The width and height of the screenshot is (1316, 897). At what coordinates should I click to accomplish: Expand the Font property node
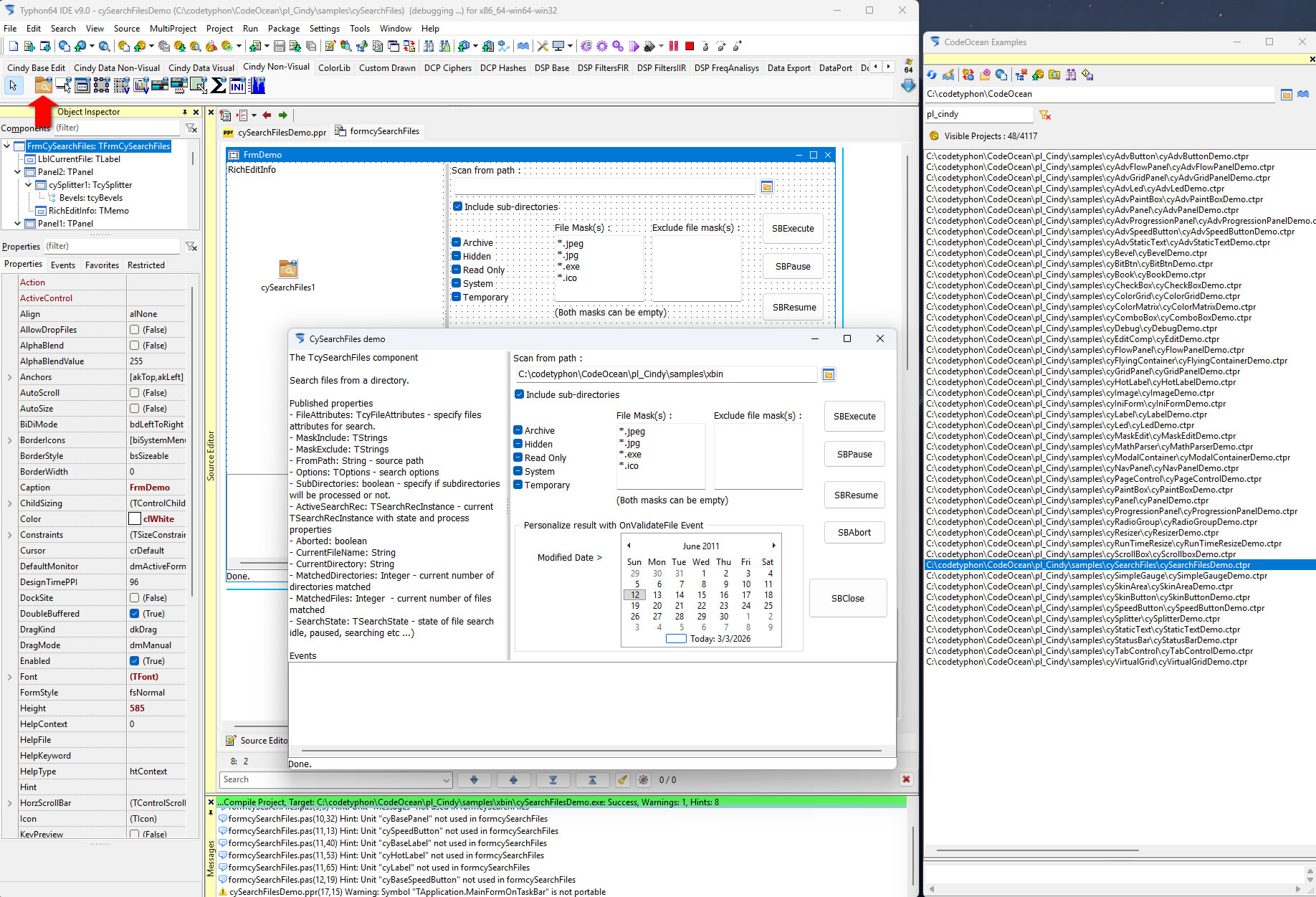pyautogui.click(x=9, y=677)
